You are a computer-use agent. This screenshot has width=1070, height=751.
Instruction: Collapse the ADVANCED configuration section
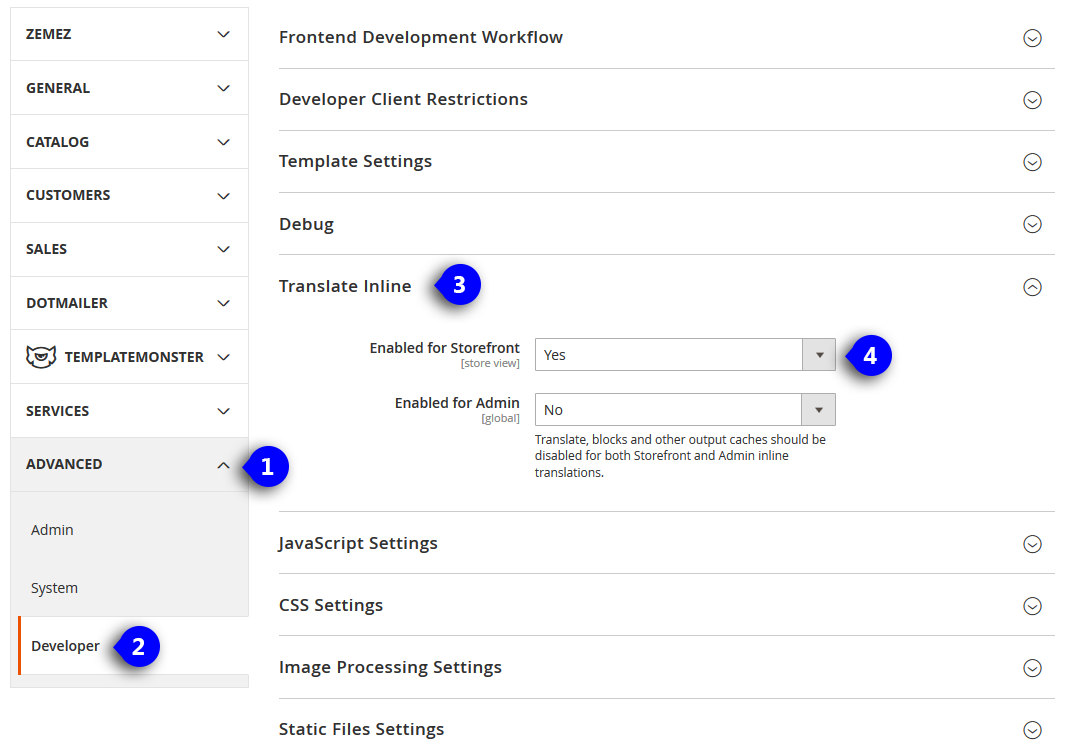pos(129,465)
